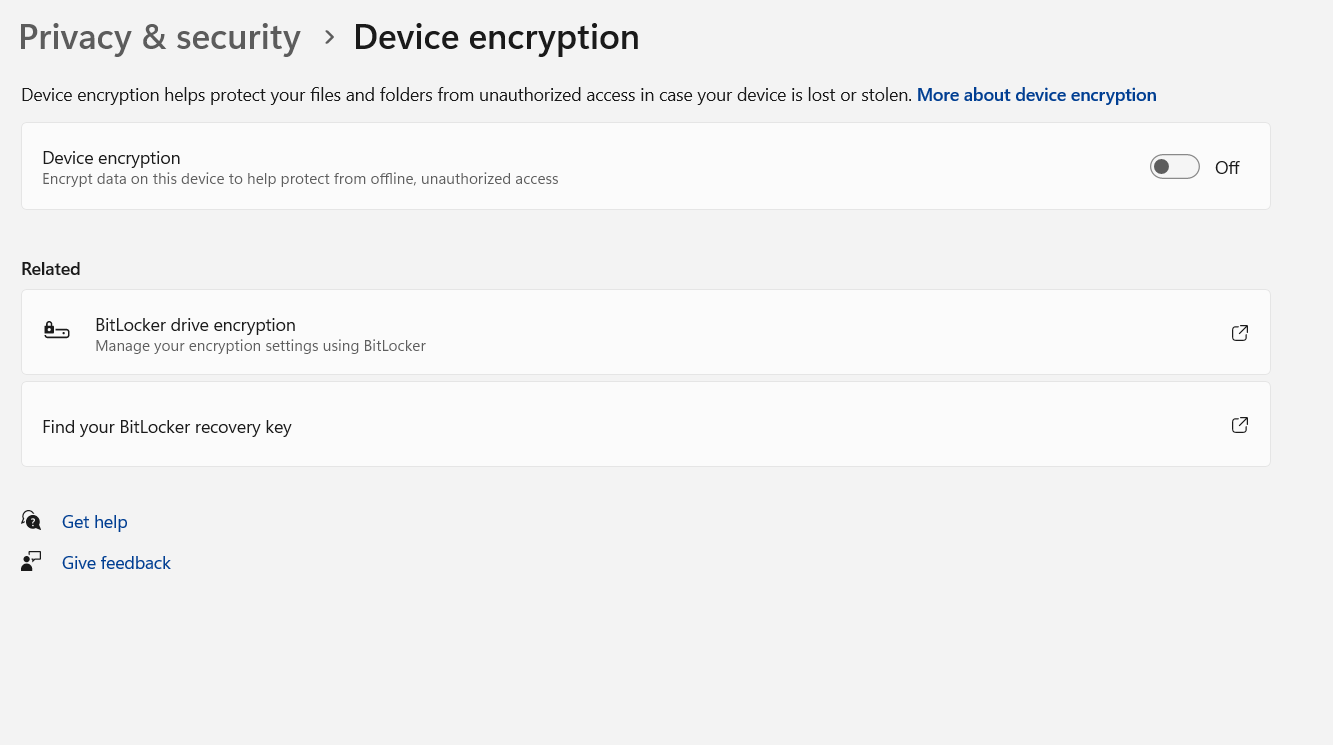Select the Device encryption page heading
The width and height of the screenshot is (1333, 745).
496,37
